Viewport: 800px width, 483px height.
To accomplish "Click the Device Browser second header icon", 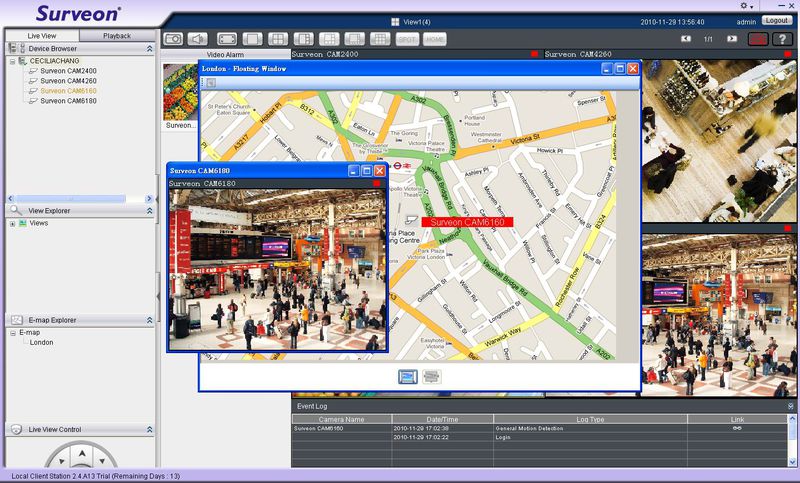I will click(x=22, y=48).
